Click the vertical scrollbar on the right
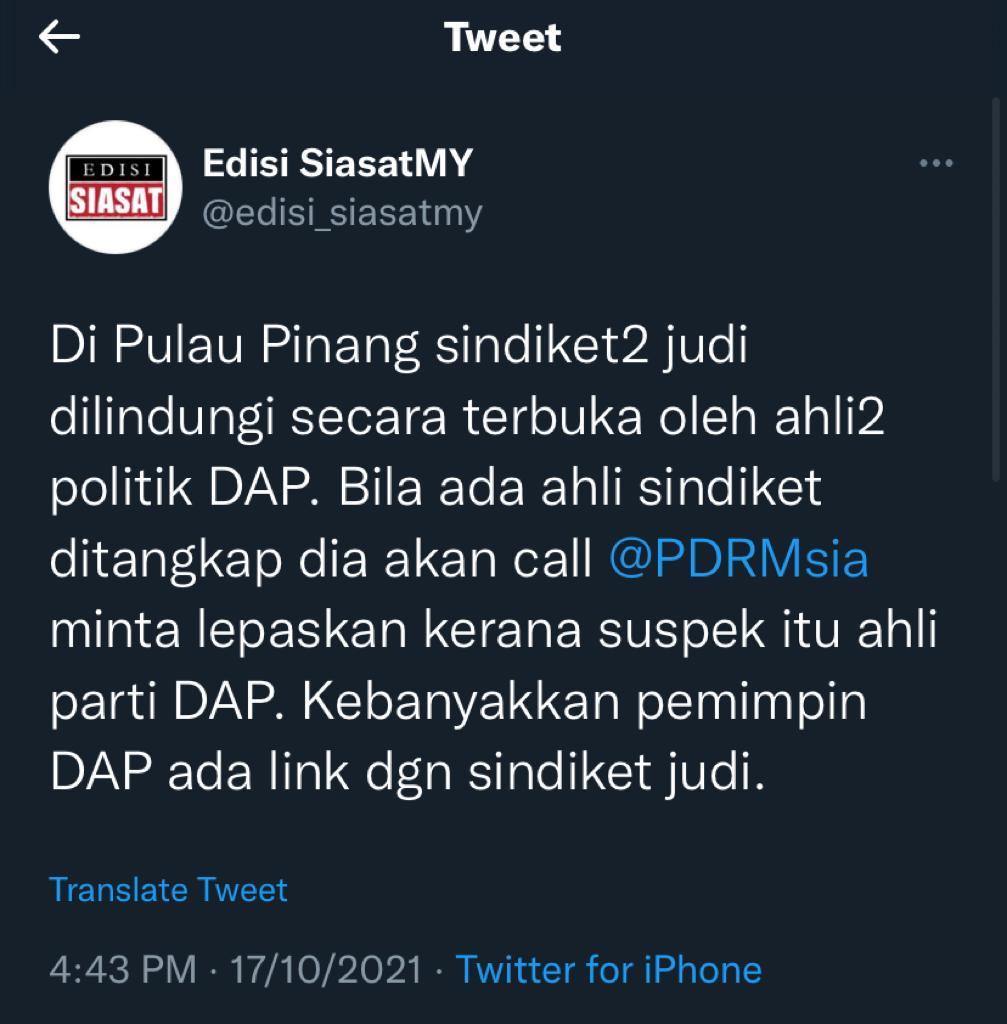Image resolution: width=1007 pixels, height=1024 pixels. (x=996, y=289)
